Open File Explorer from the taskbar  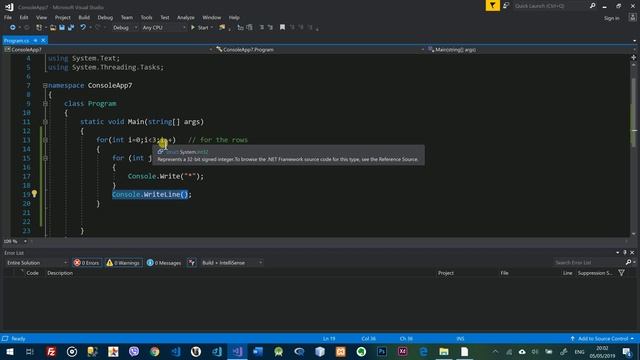click(x=444, y=351)
